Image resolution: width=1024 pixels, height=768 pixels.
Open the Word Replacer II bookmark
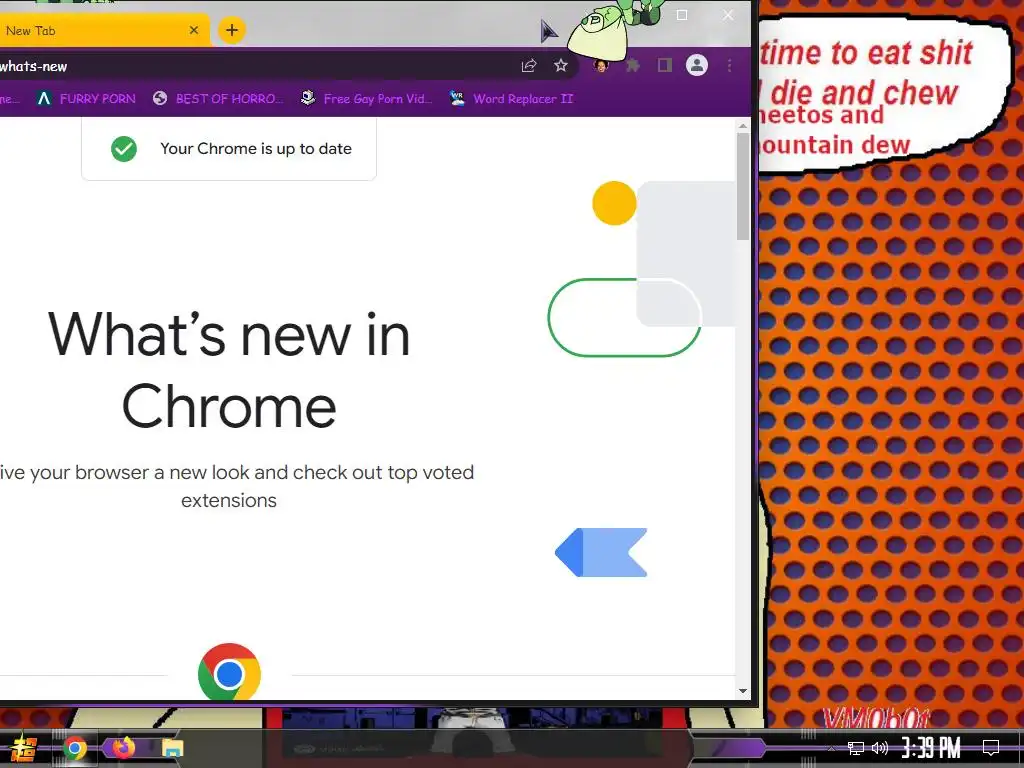click(x=511, y=99)
